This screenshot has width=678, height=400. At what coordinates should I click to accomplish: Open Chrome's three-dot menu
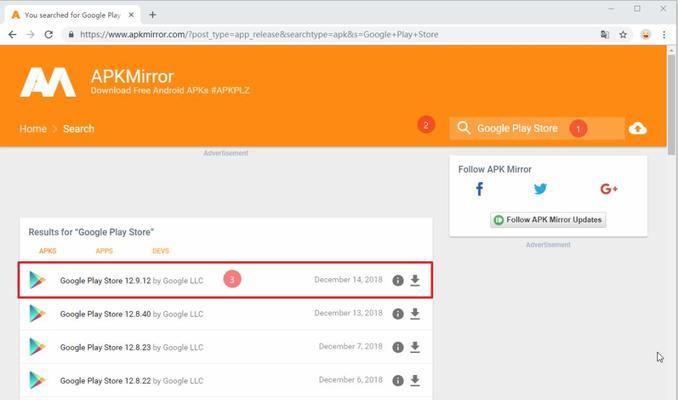tap(664, 35)
